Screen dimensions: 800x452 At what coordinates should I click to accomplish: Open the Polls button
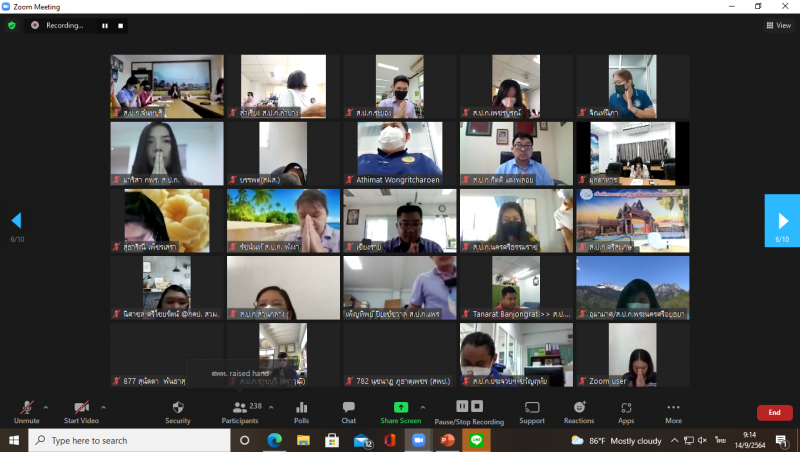(x=302, y=412)
